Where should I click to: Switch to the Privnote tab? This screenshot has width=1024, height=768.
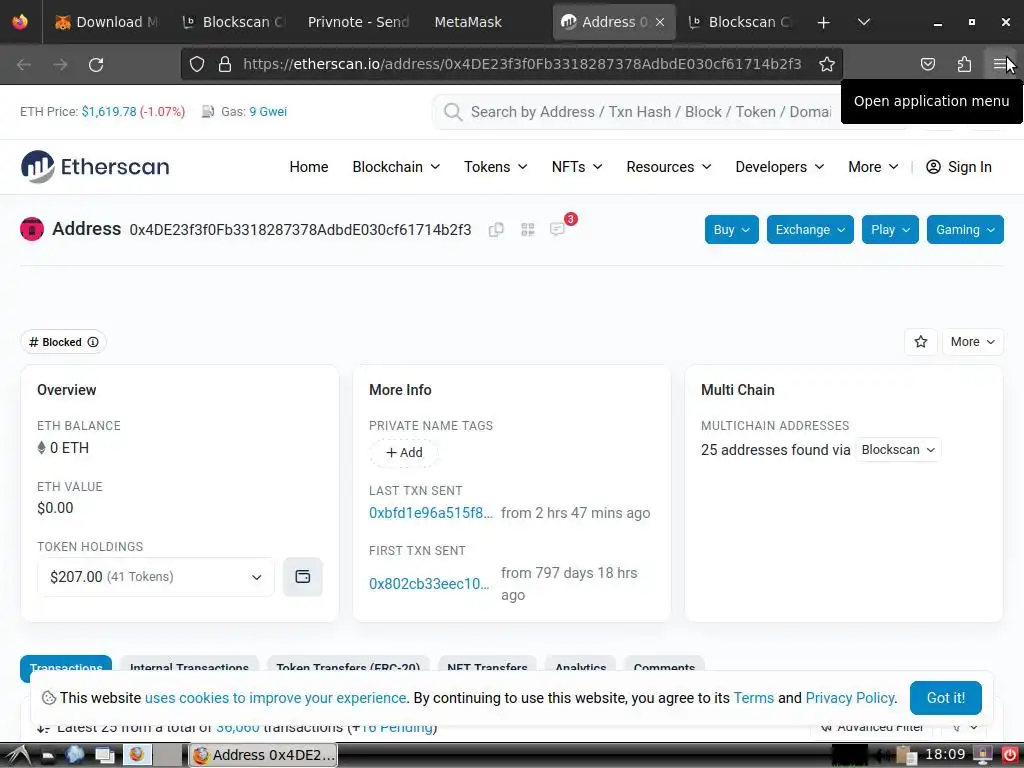[358, 22]
